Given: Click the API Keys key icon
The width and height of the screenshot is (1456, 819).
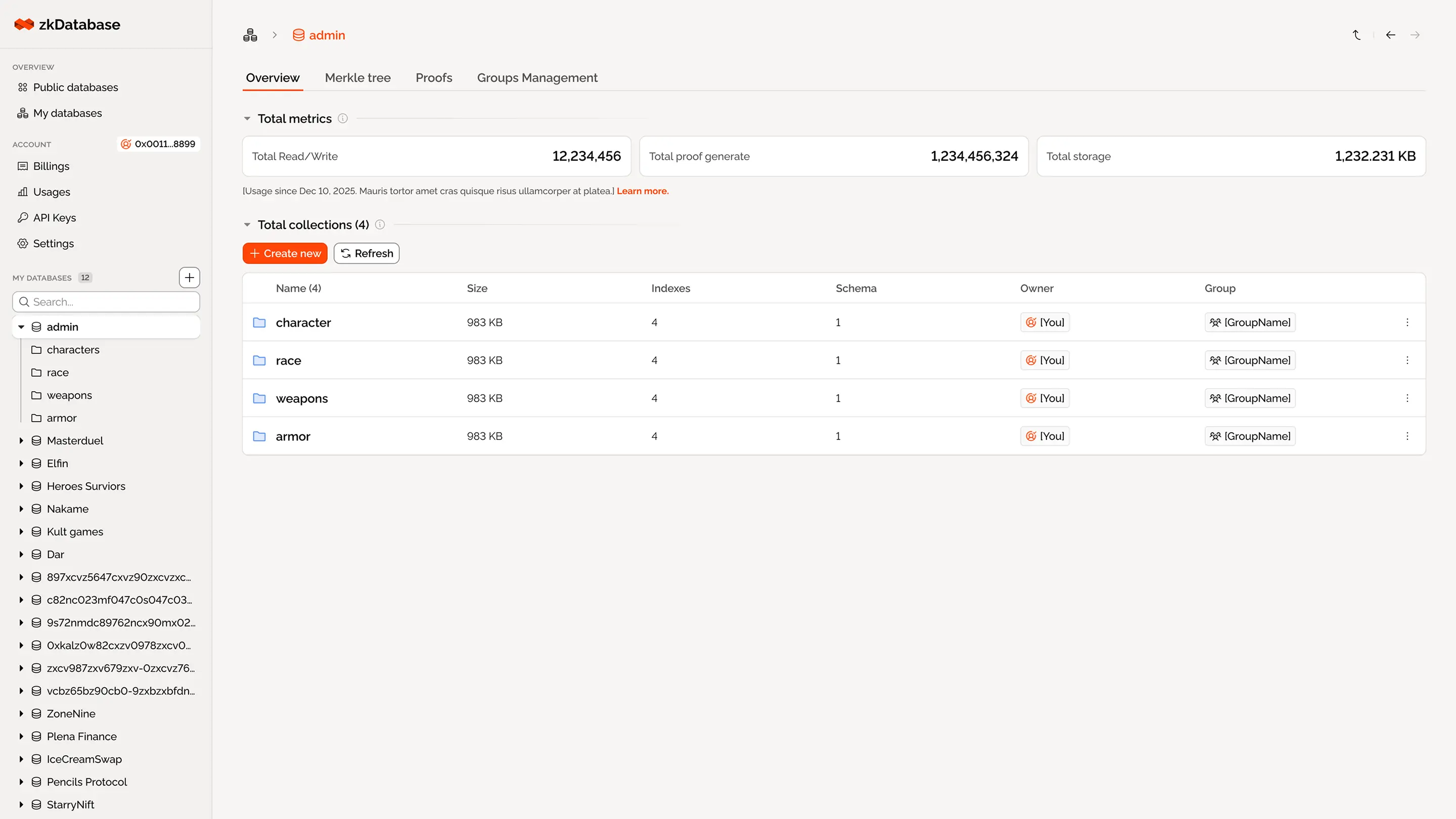Looking at the screenshot, I should 23,217.
